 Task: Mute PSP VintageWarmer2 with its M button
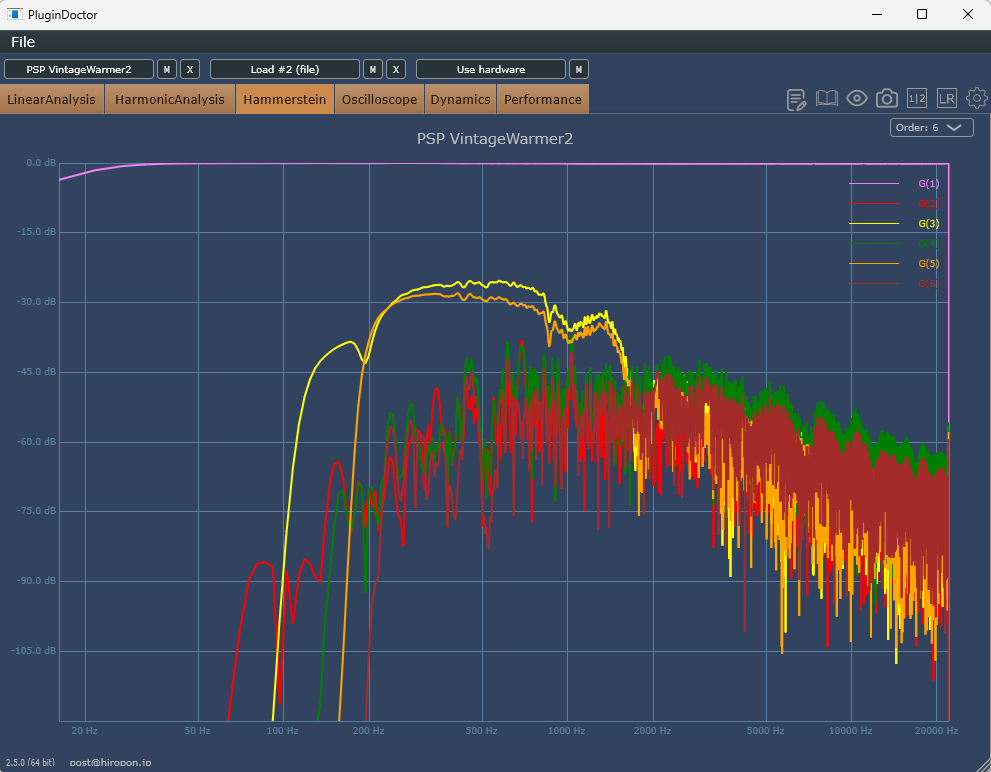pyautogui.click(x=167, y=69)
